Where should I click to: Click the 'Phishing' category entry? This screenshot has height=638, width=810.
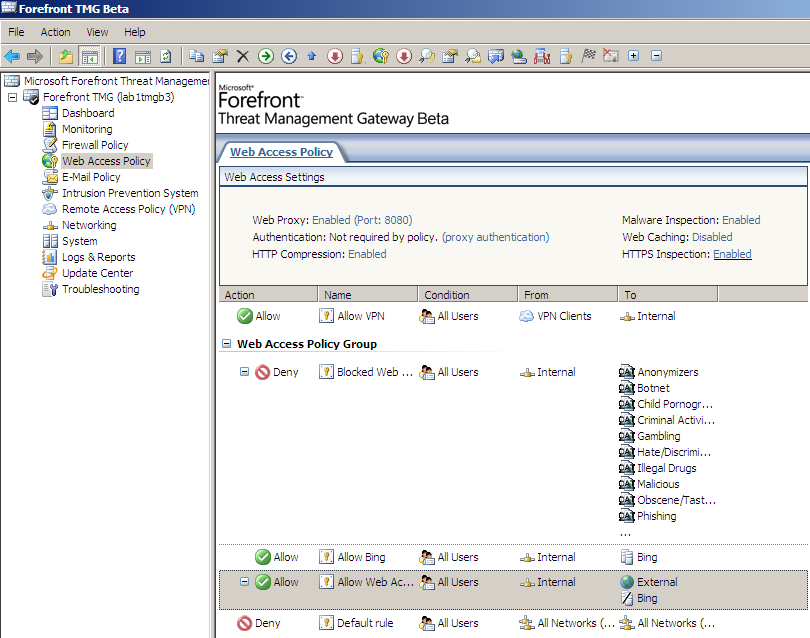click(x=657, y=516)
